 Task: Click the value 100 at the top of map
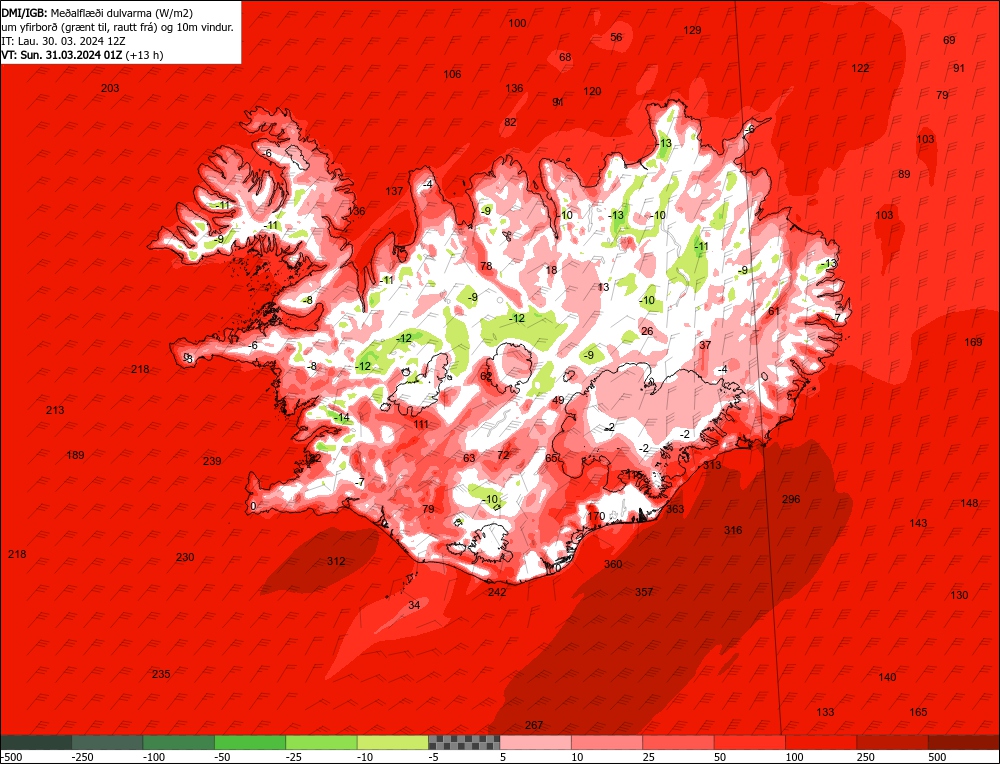tap(517, 23)
